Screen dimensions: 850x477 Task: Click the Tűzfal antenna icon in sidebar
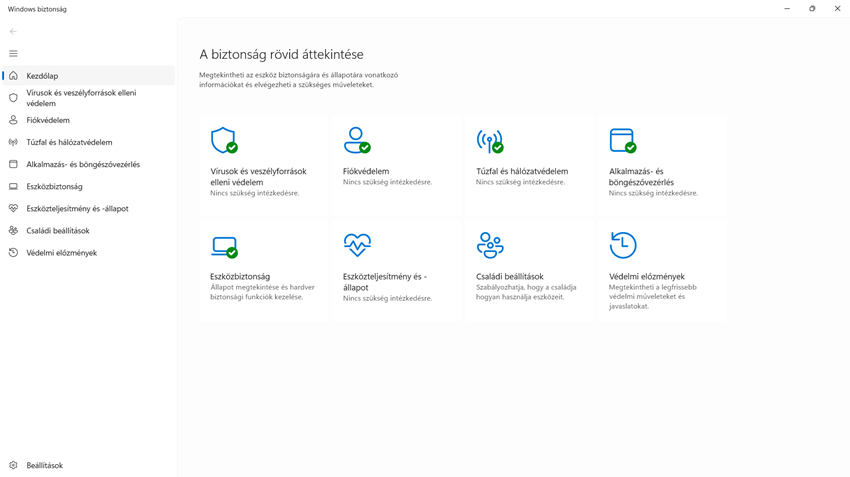pos(14,142)
